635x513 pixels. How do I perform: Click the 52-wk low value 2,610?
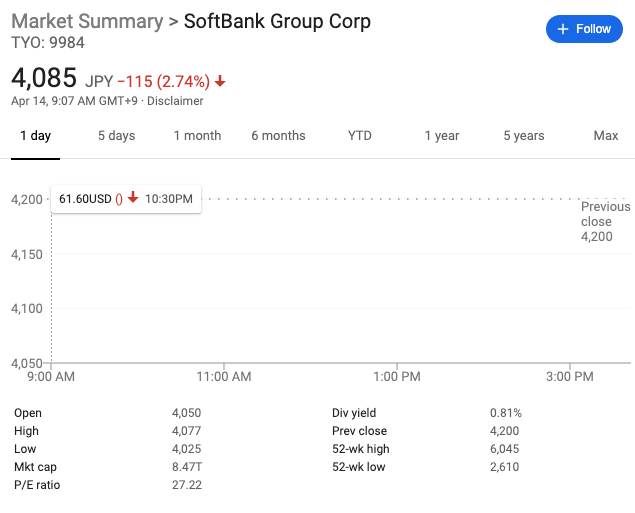(x=504, y=467)
